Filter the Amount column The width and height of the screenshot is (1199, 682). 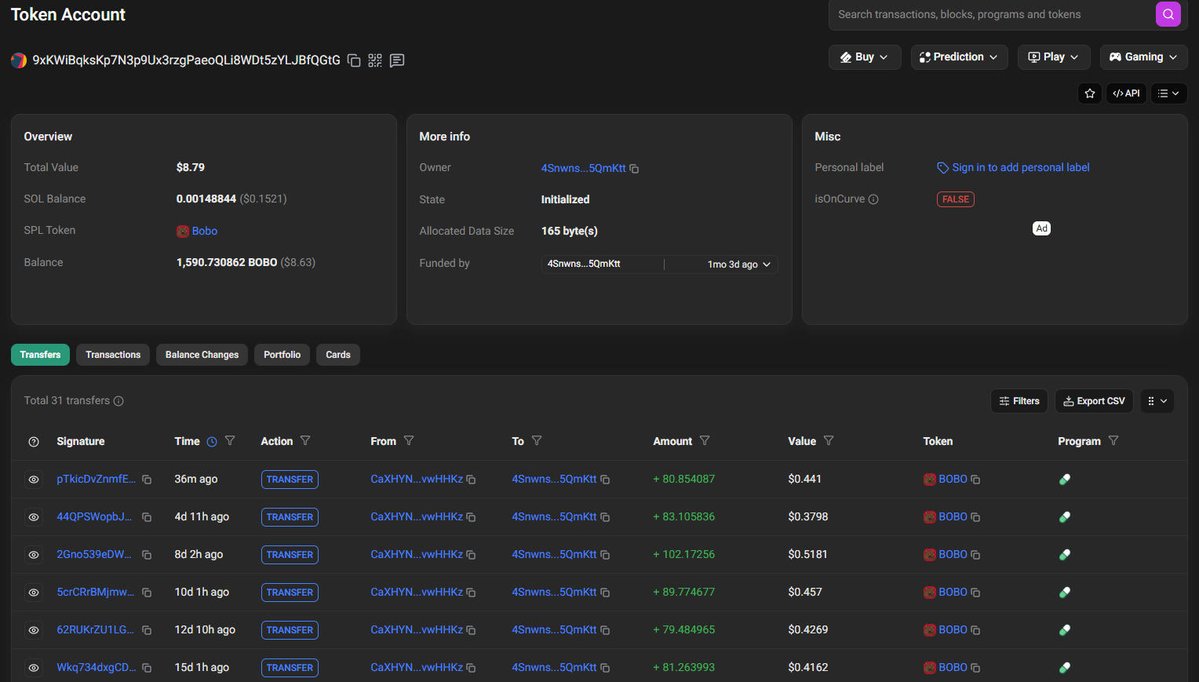[x=704, y=441]
